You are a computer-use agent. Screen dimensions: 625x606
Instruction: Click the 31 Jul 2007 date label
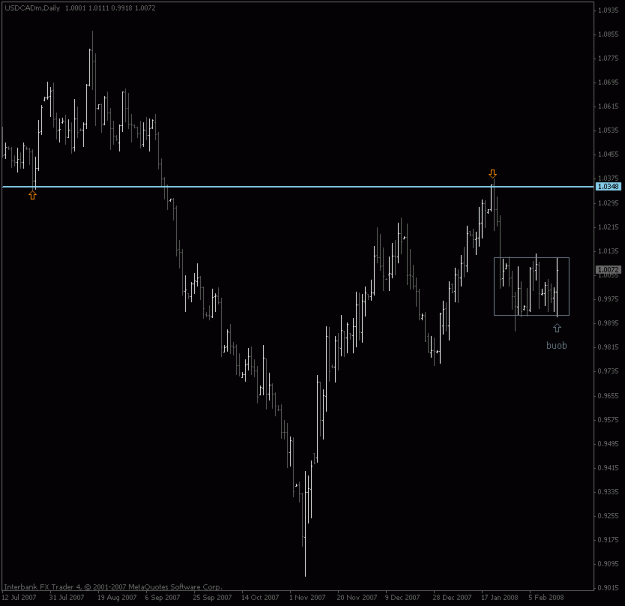67,597
